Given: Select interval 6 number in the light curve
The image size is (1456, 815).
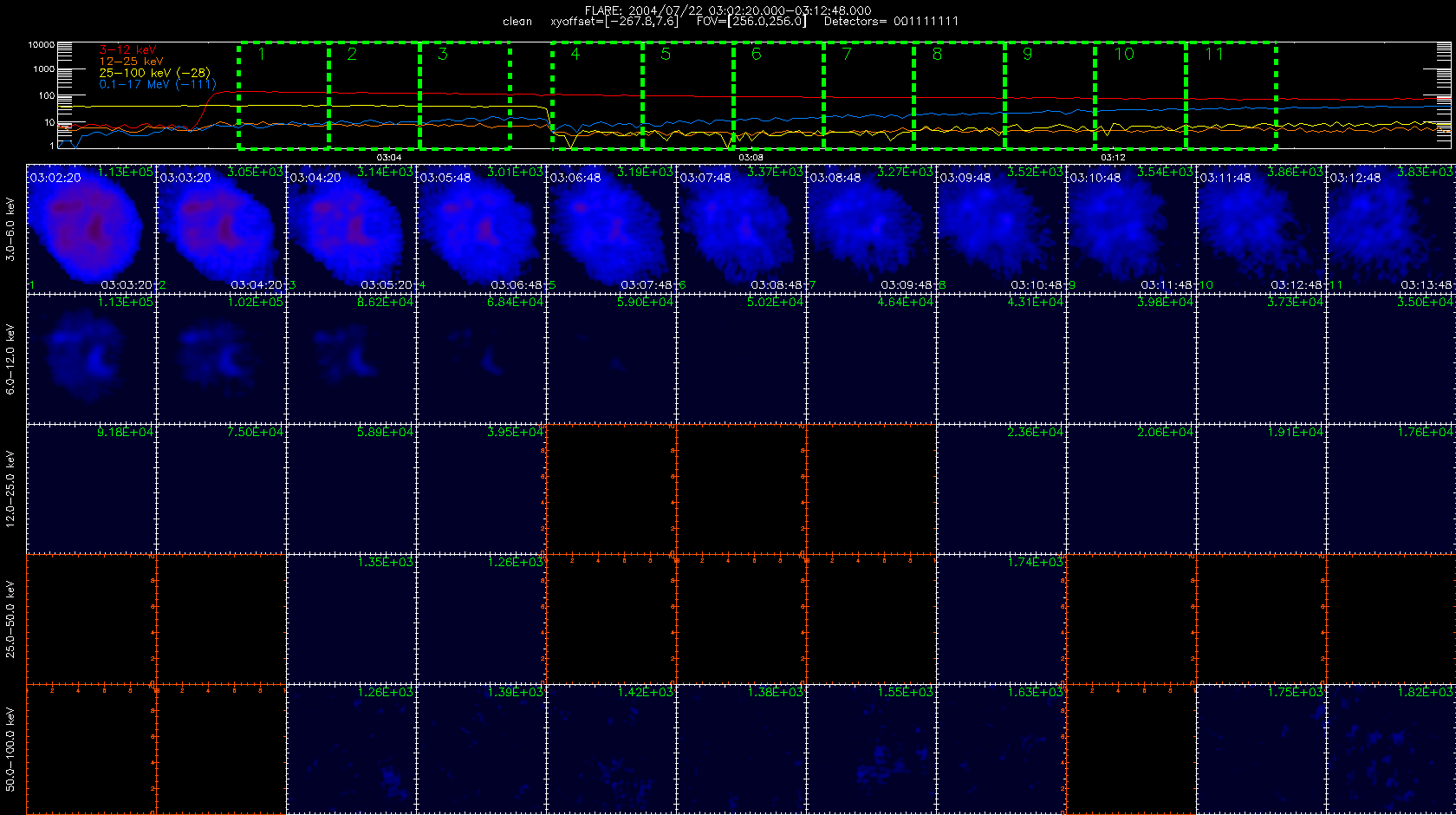Looking at the screenshot, I should tap(756, 55).
